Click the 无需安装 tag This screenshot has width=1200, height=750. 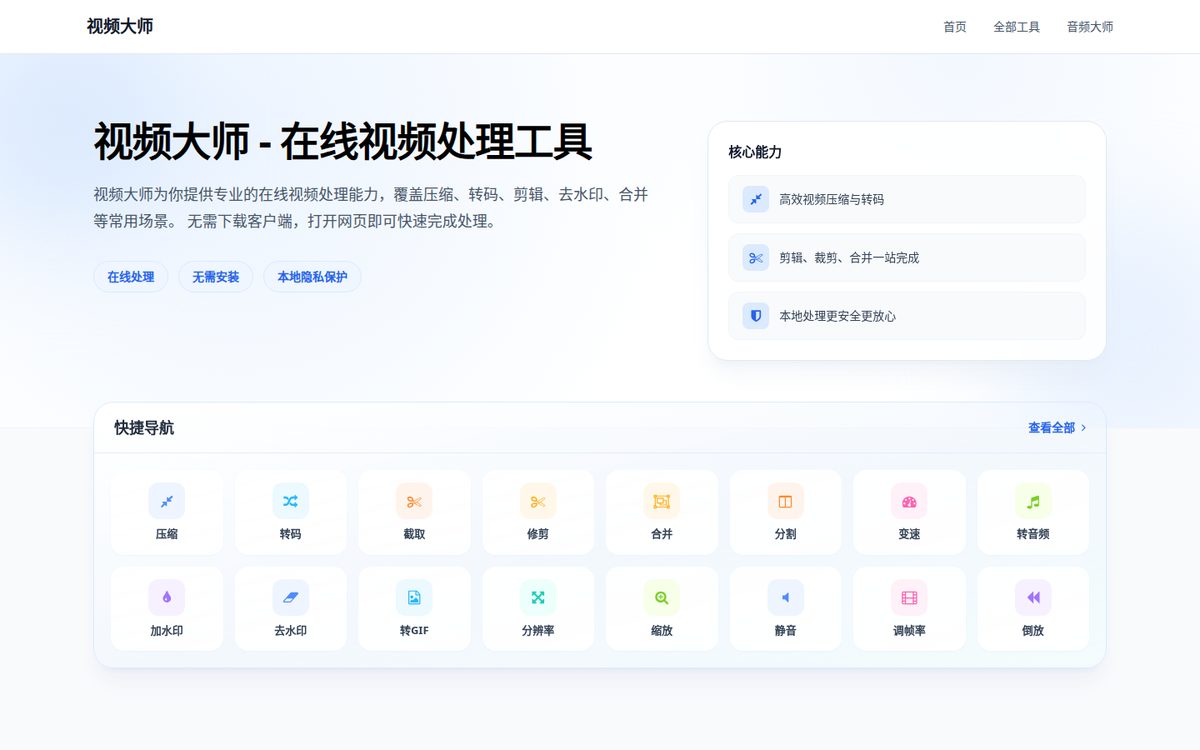(216, 277)
